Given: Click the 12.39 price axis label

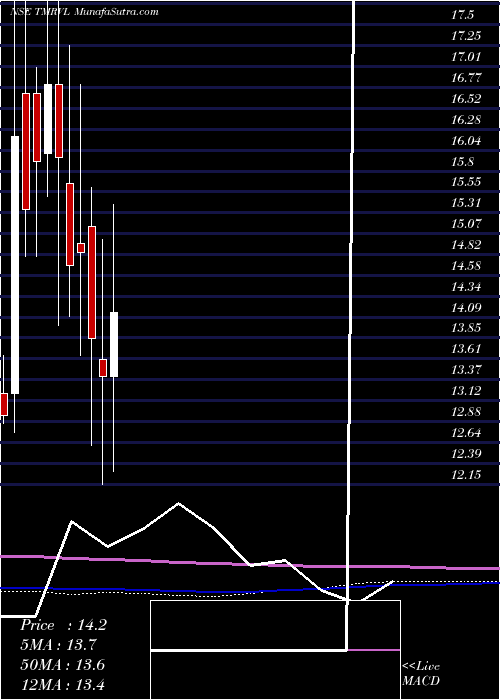Looking at the screenshot, I should coord(466,454).
